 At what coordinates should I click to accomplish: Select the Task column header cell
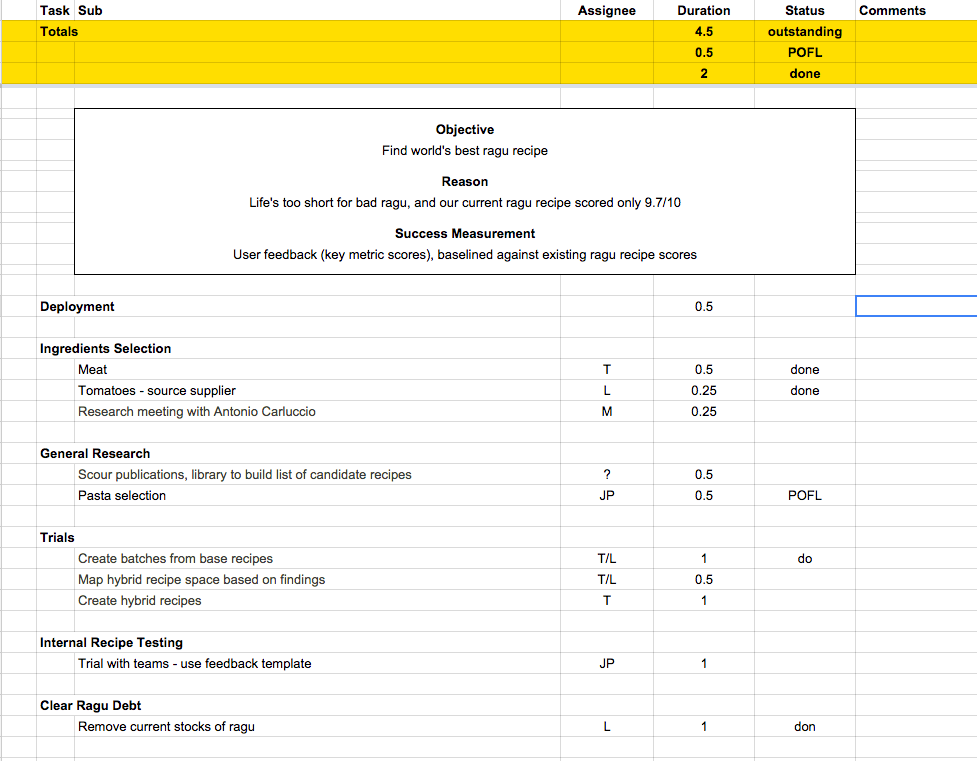55,11
